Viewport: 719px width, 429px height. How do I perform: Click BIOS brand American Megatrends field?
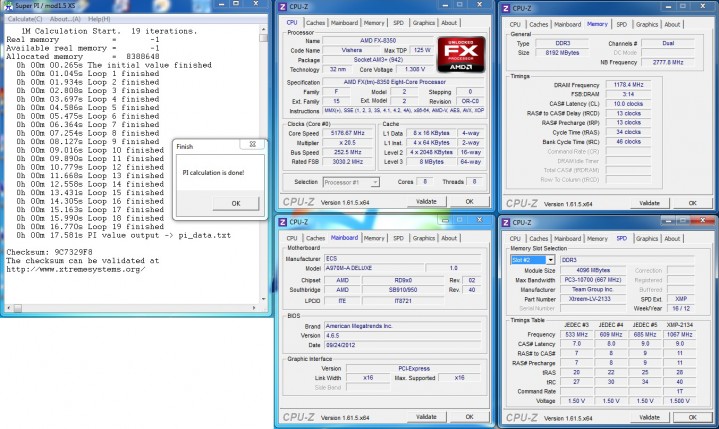pyautogui.click(x=403, y=326)
